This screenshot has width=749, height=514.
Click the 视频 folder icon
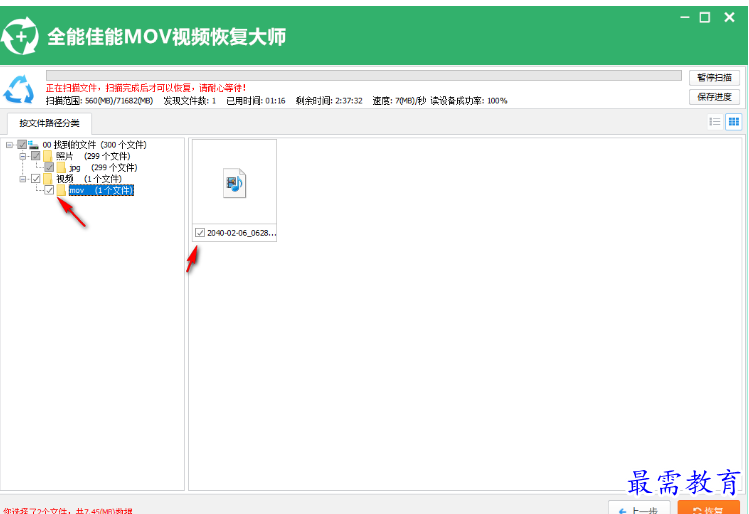pos(47,179)
